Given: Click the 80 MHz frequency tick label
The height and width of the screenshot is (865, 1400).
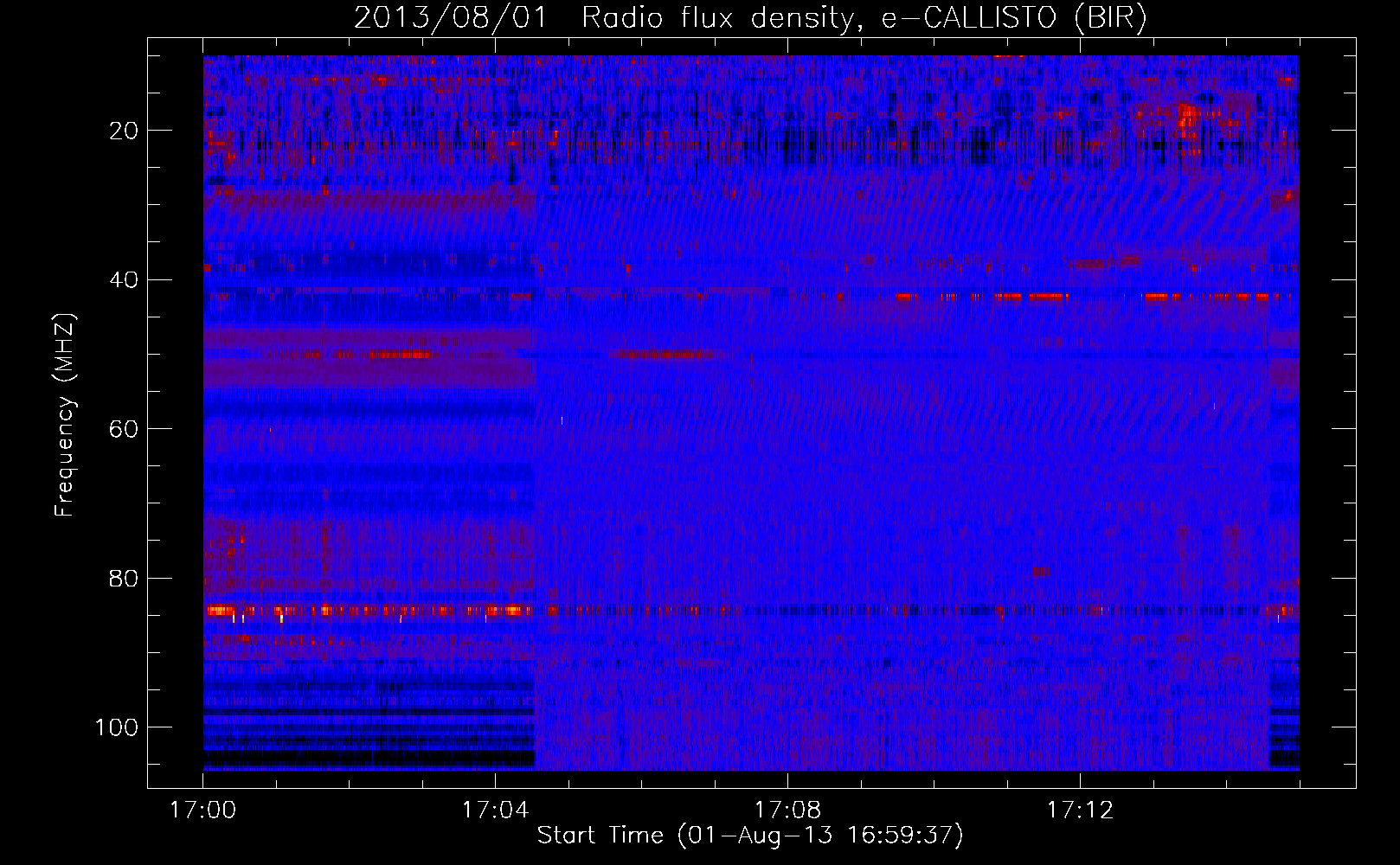Looking at the screenshot, I should pyautogui.click(x=125, y=578).
